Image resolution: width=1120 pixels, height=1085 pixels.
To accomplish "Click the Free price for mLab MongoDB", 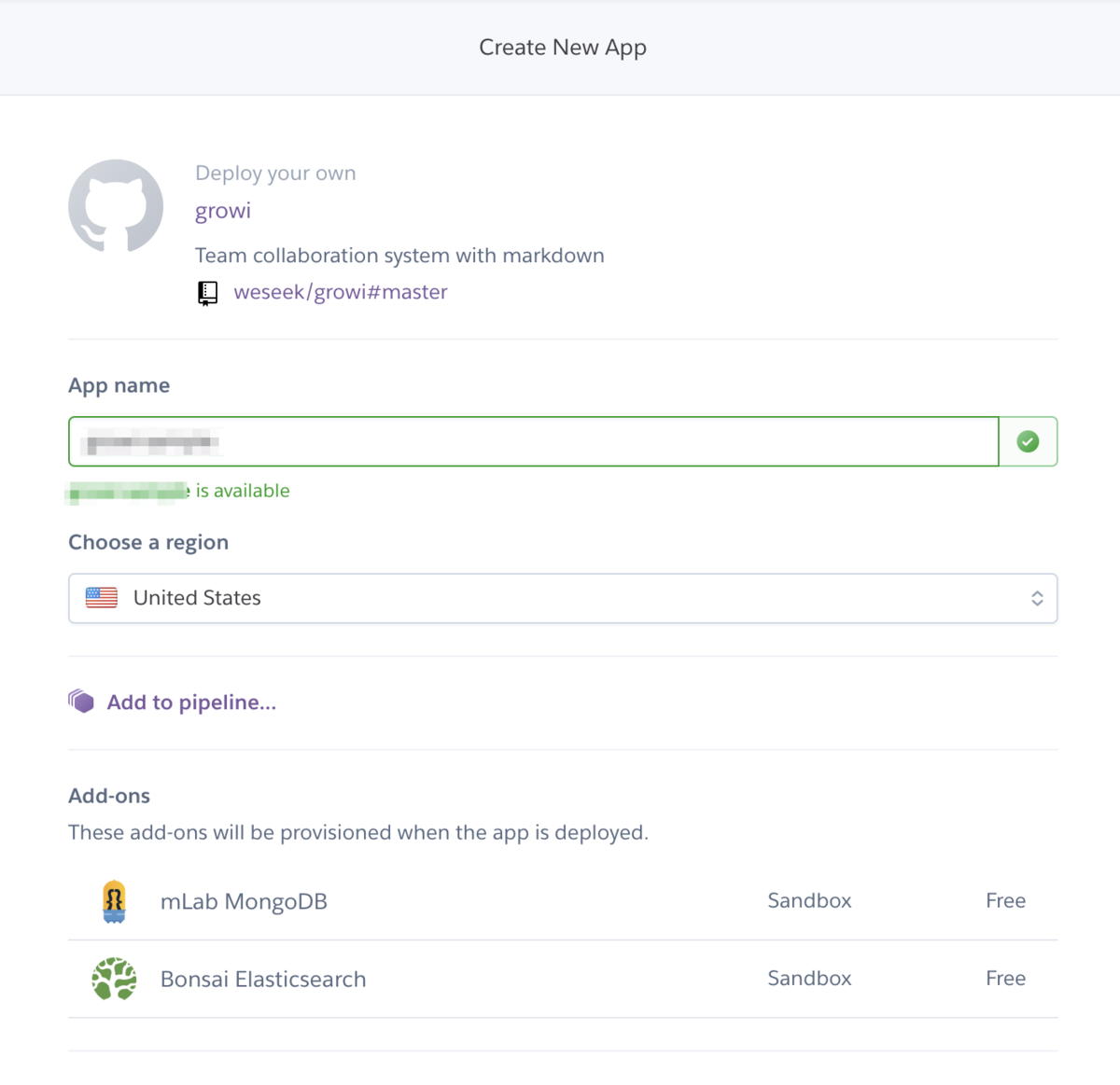I will pos(1005,901).
